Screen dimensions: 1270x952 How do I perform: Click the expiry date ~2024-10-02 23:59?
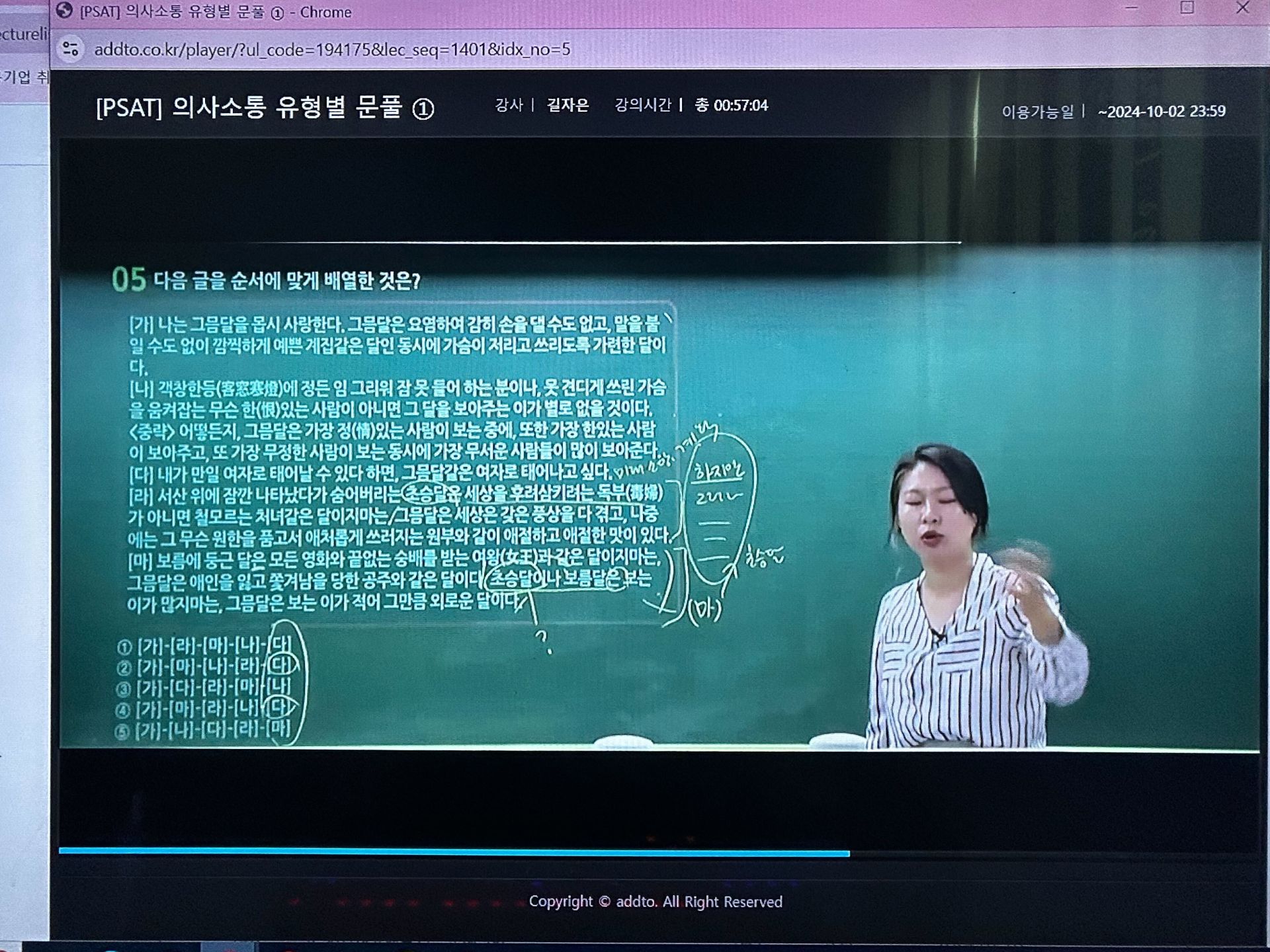(1161, 111)
